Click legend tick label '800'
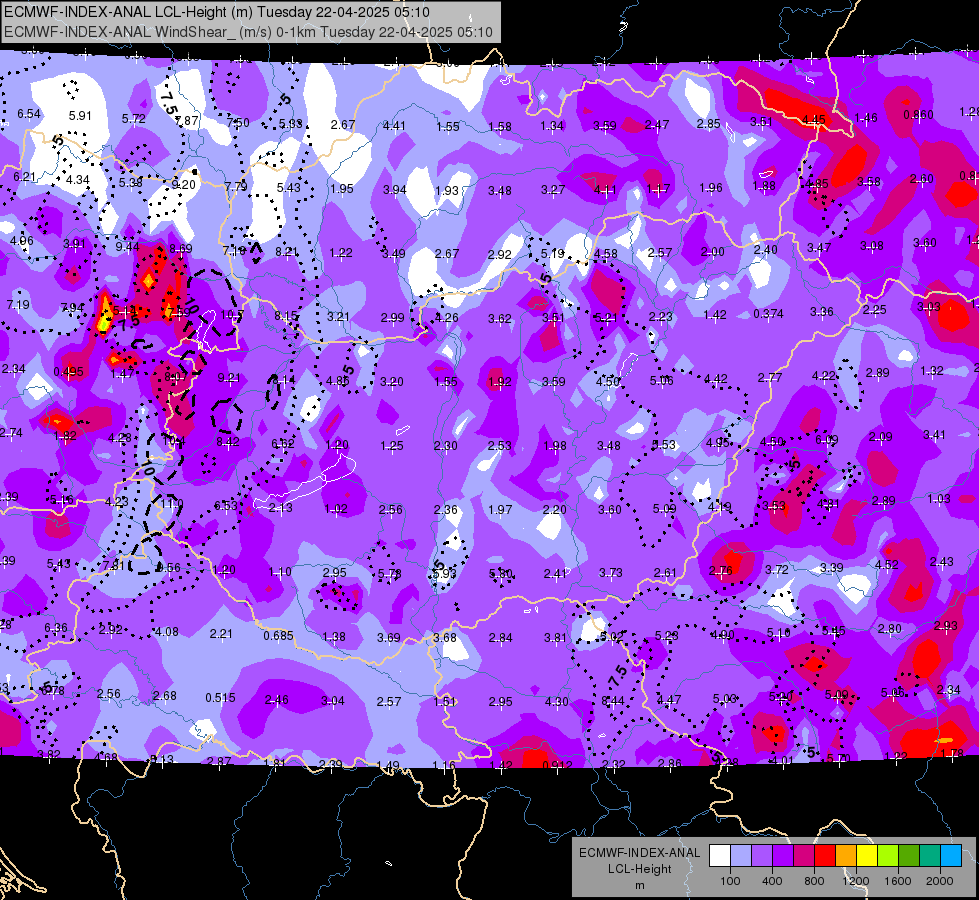979x900 pixels. [x=814, y=881]
